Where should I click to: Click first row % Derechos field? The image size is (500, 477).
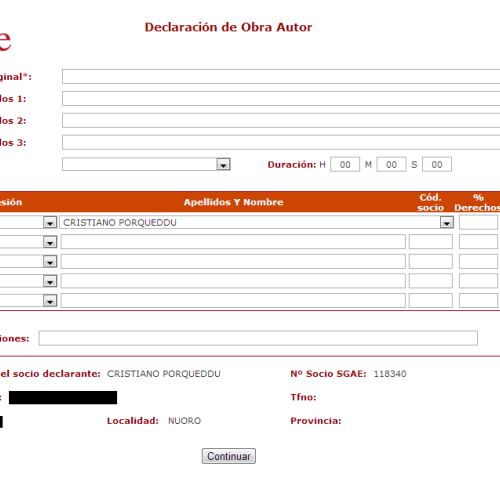(478, 222)
